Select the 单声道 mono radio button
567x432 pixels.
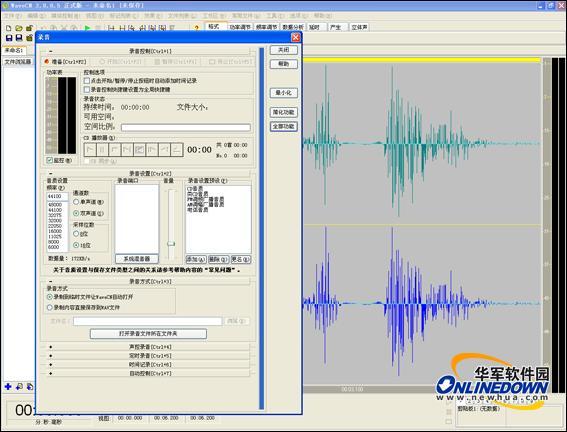76,202
